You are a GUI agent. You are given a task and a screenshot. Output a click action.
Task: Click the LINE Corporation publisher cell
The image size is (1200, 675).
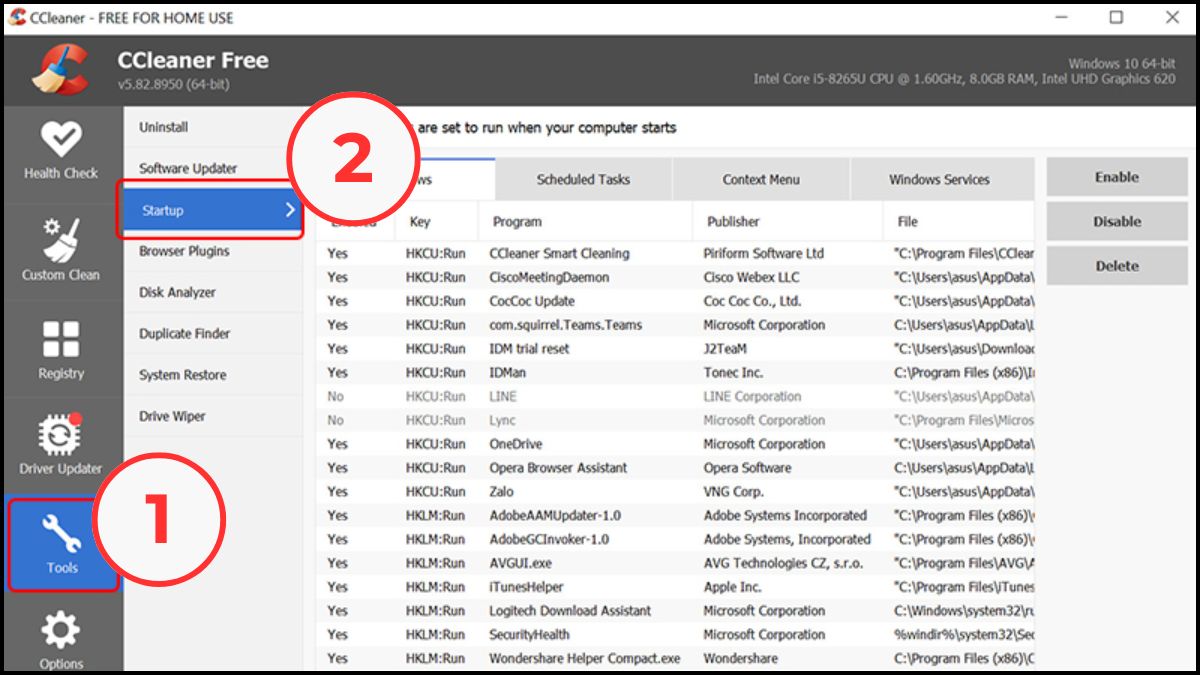click(752, 397)
